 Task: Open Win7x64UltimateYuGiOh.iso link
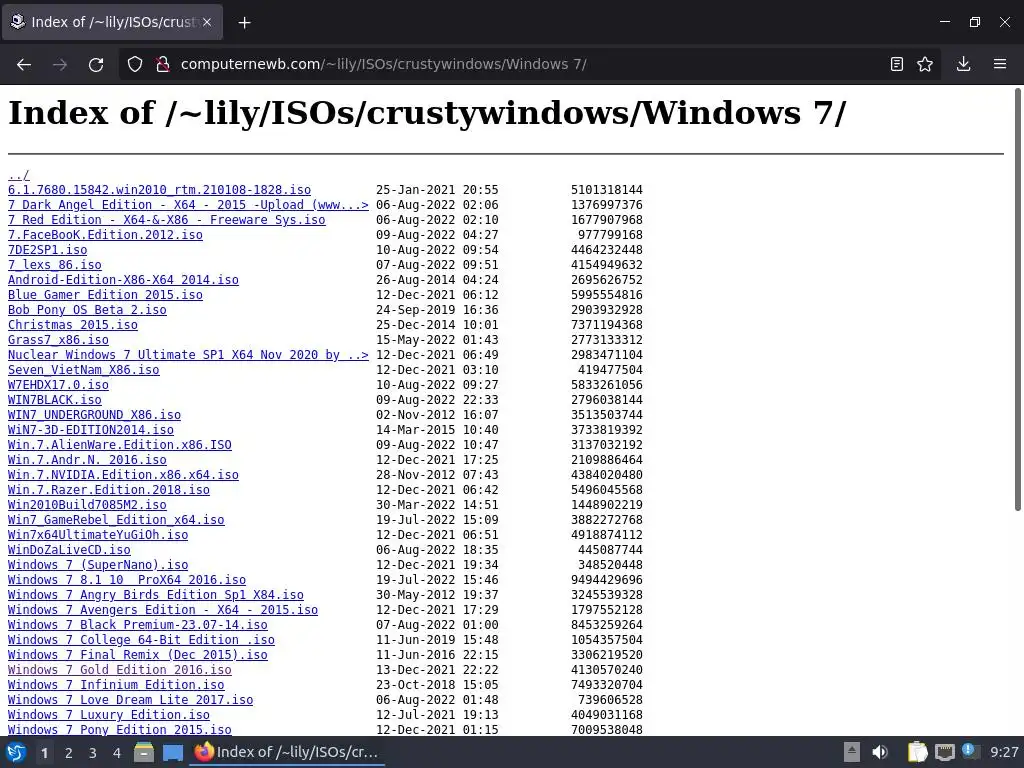point(98,536)
